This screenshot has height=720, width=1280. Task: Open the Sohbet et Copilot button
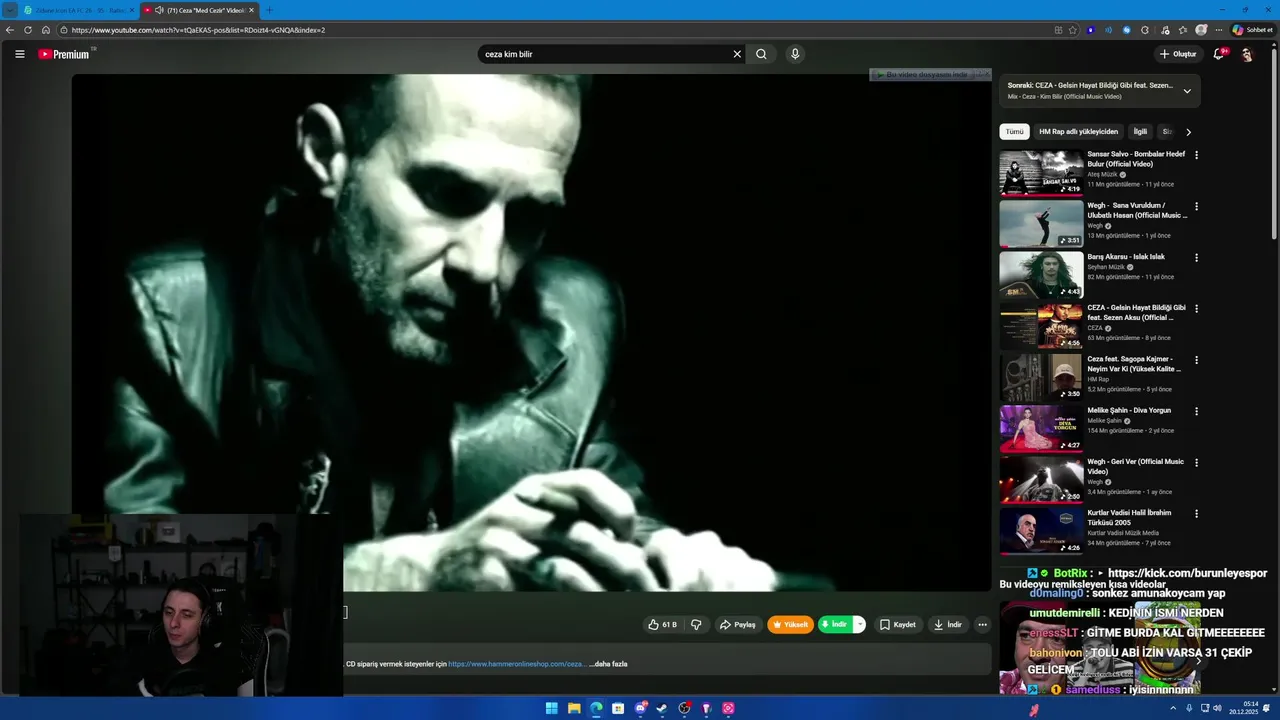click(1252, 30)
